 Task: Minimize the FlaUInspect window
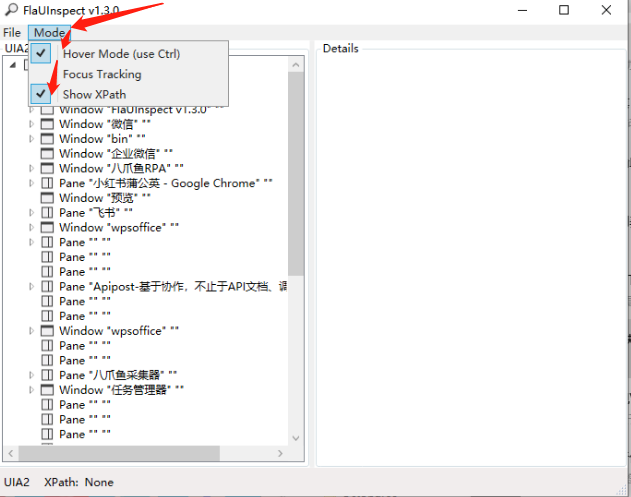522,10
